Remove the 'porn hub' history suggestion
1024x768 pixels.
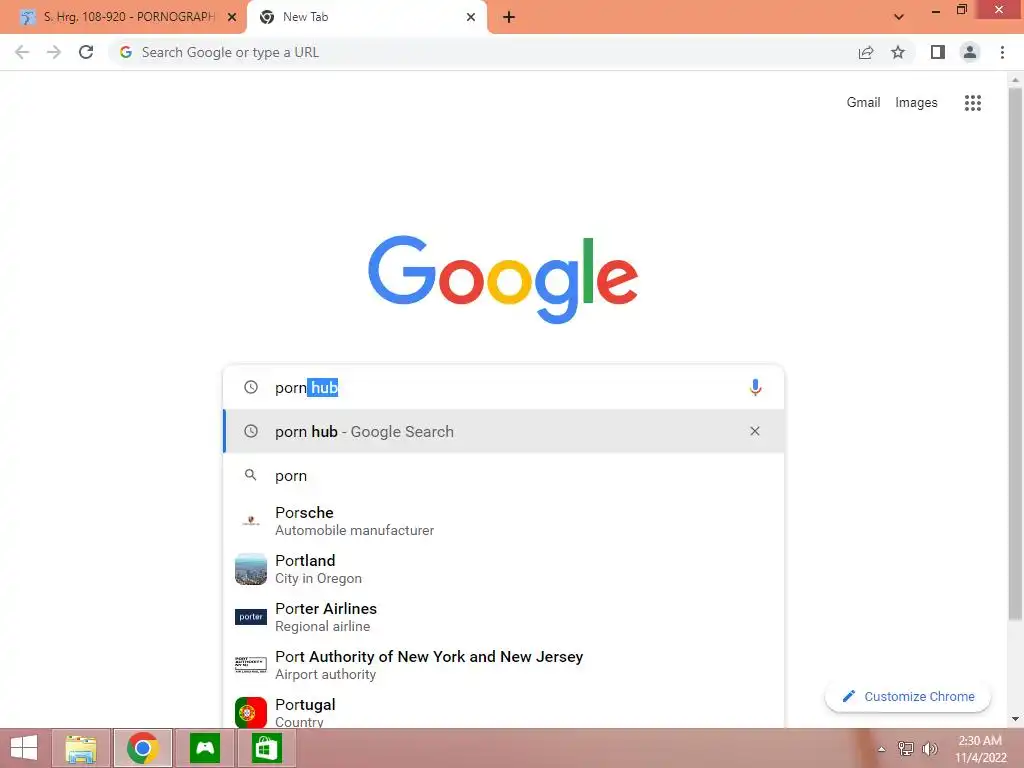755,431
